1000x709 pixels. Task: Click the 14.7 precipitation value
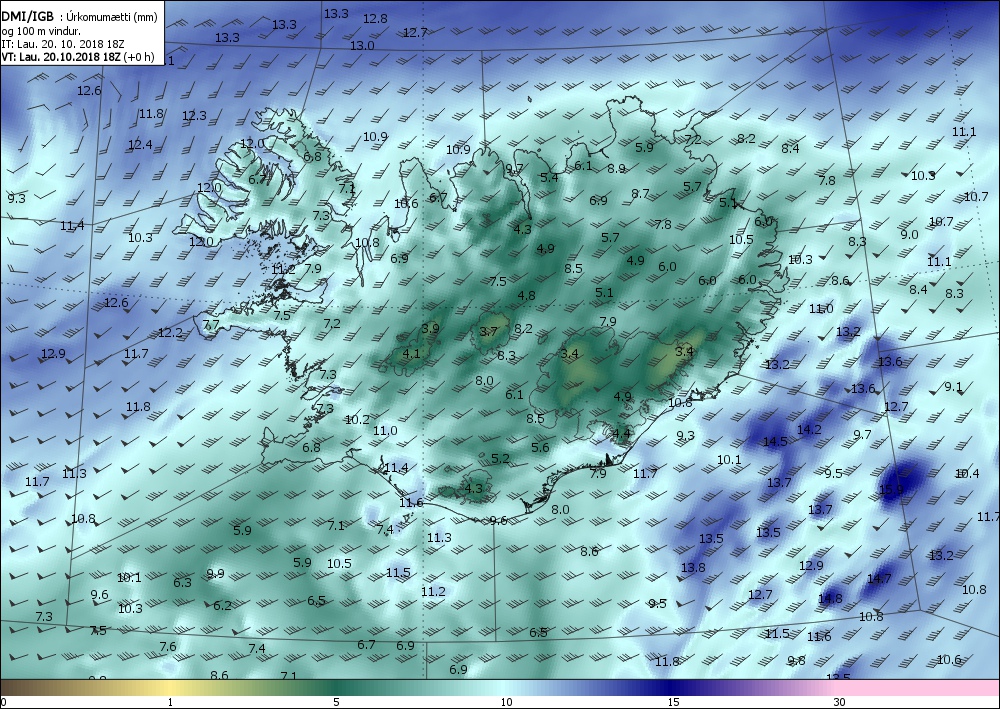pos(879,578)
